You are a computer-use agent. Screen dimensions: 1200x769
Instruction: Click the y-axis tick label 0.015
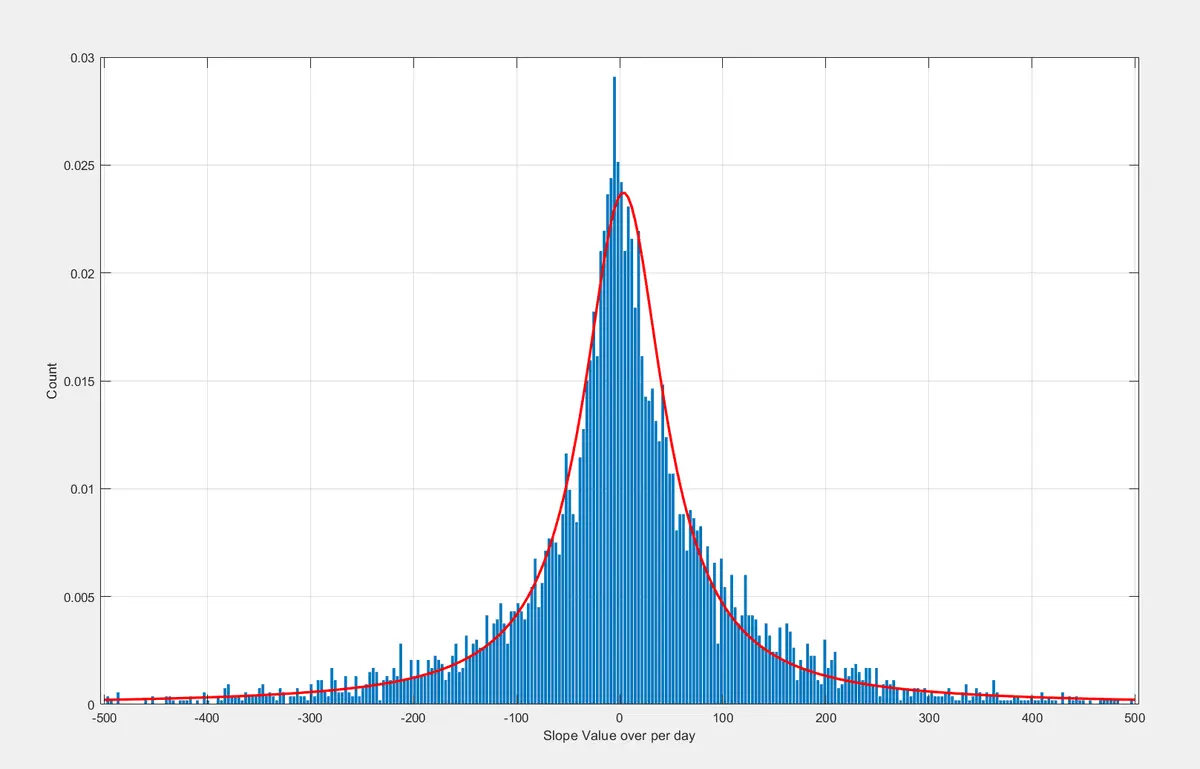tap(78, 381)
